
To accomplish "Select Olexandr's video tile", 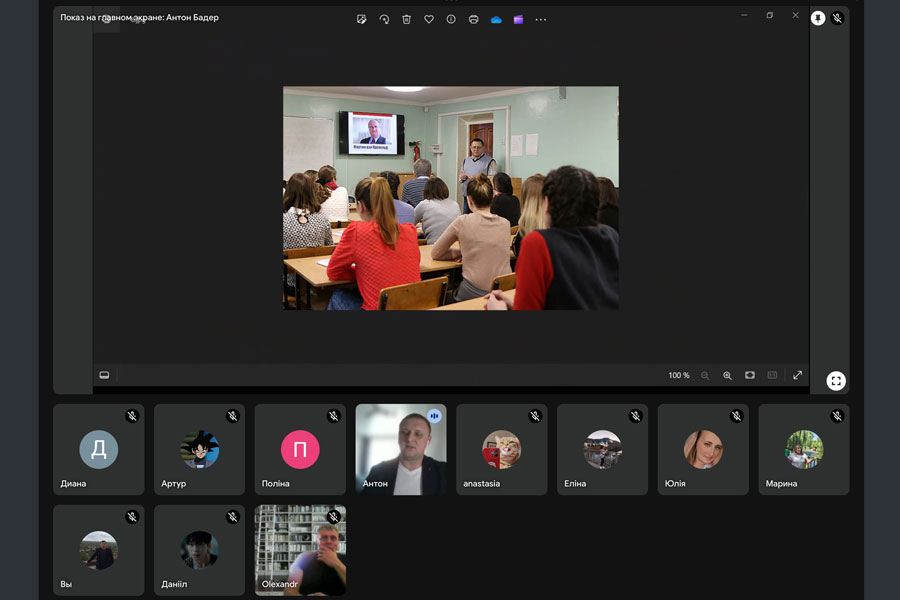I will point(300,550).
